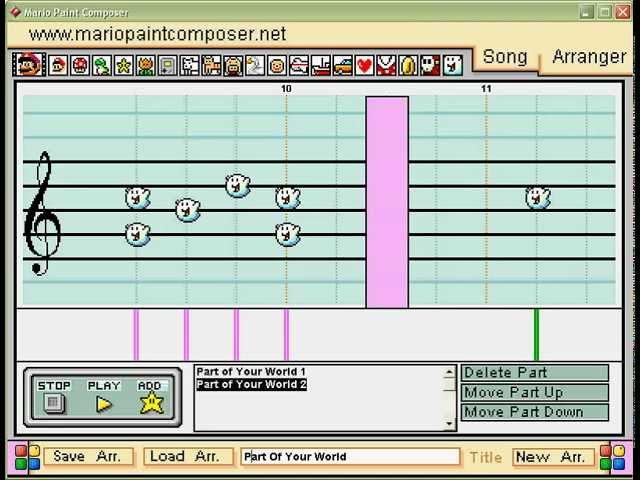
Task: Pick the pig instrument icon
Action: pos(233,65)
